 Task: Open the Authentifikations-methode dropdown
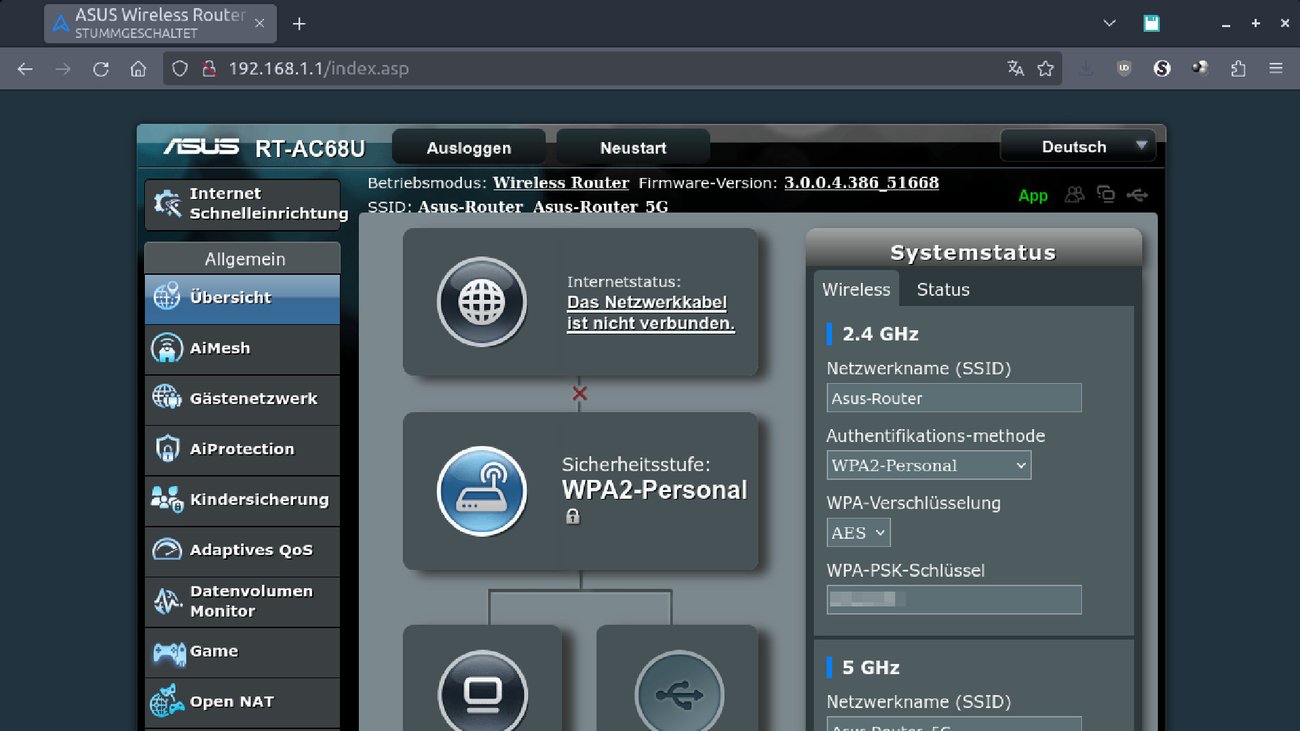(928, 464)
